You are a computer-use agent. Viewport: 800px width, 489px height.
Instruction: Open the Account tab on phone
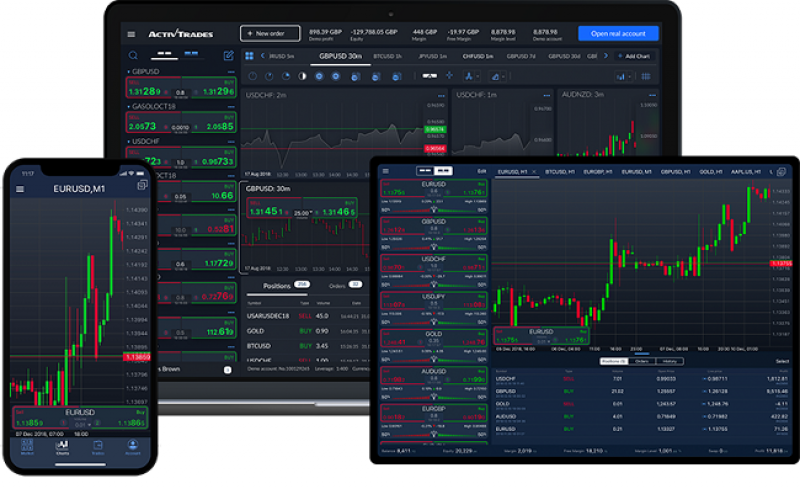click(x=133, y=448)
